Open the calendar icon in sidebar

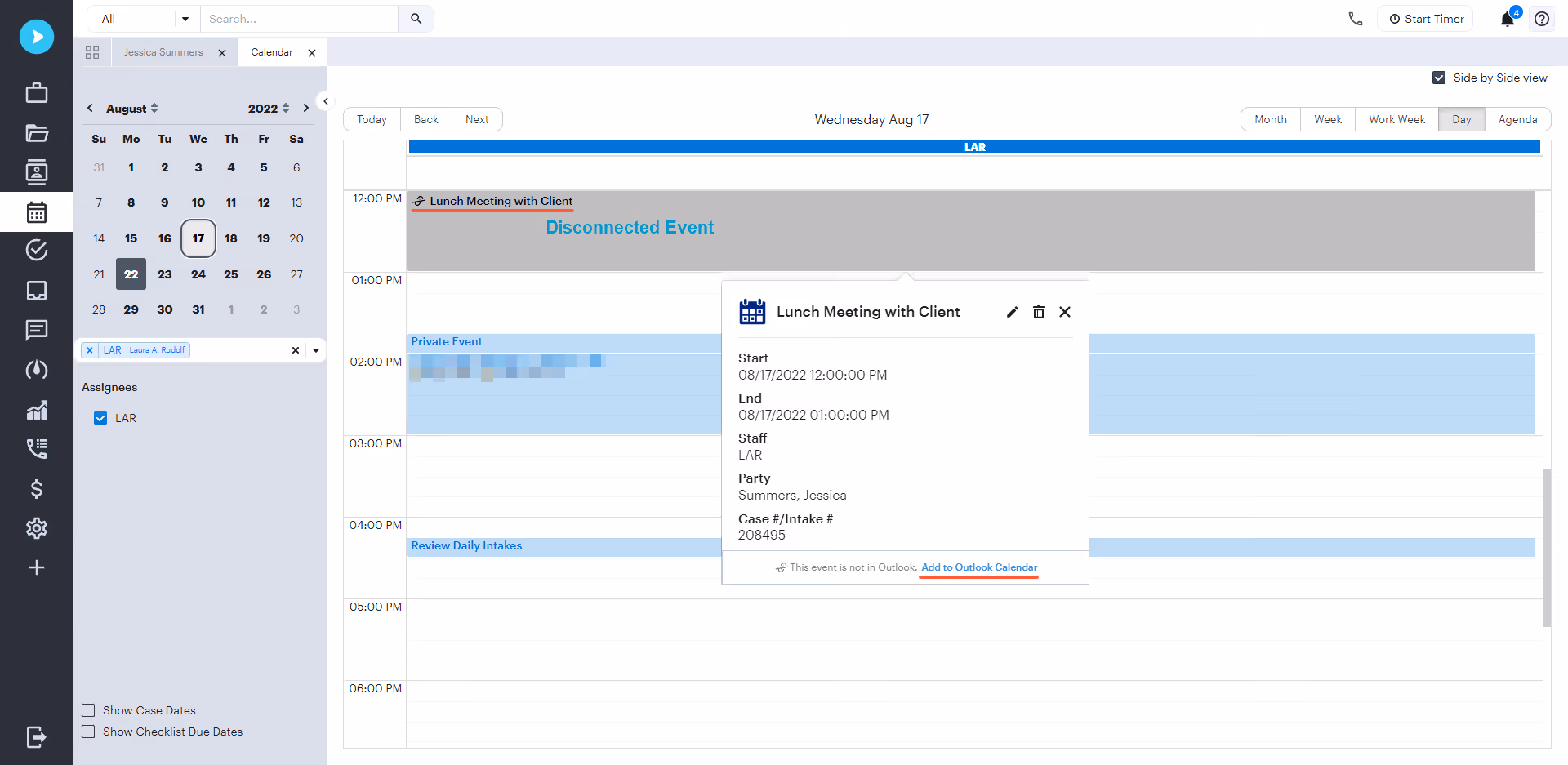37,212
